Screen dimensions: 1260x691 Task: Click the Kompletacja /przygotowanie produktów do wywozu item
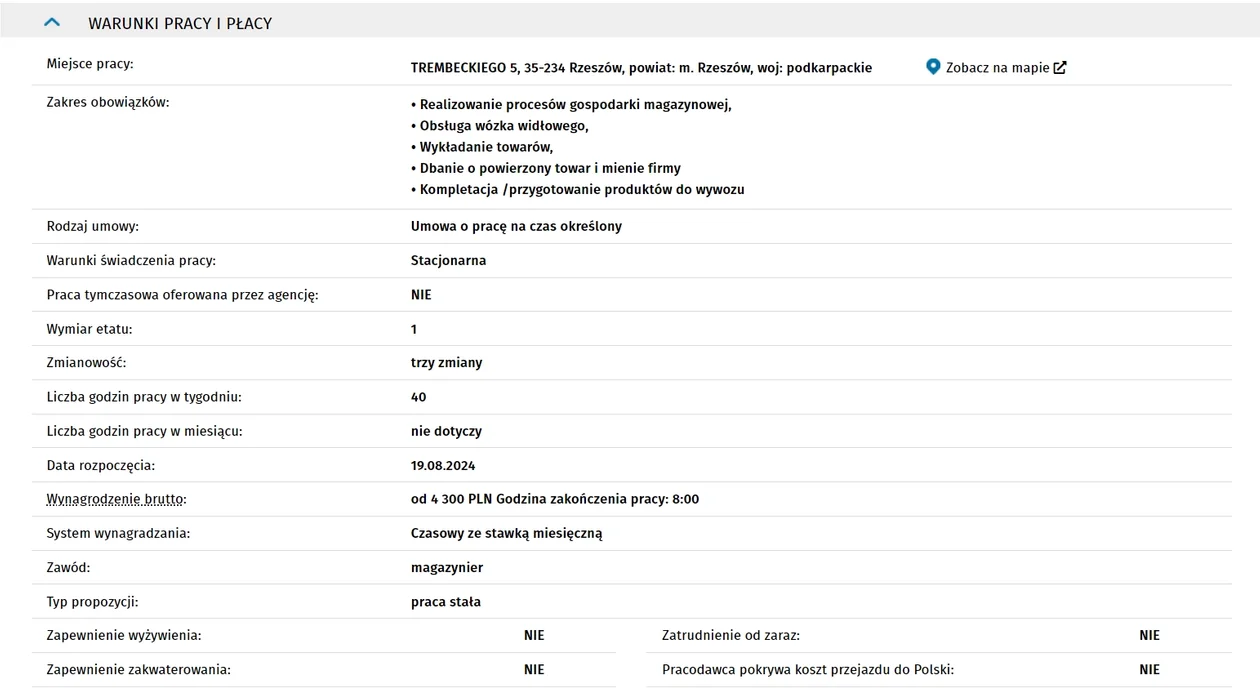578,190
